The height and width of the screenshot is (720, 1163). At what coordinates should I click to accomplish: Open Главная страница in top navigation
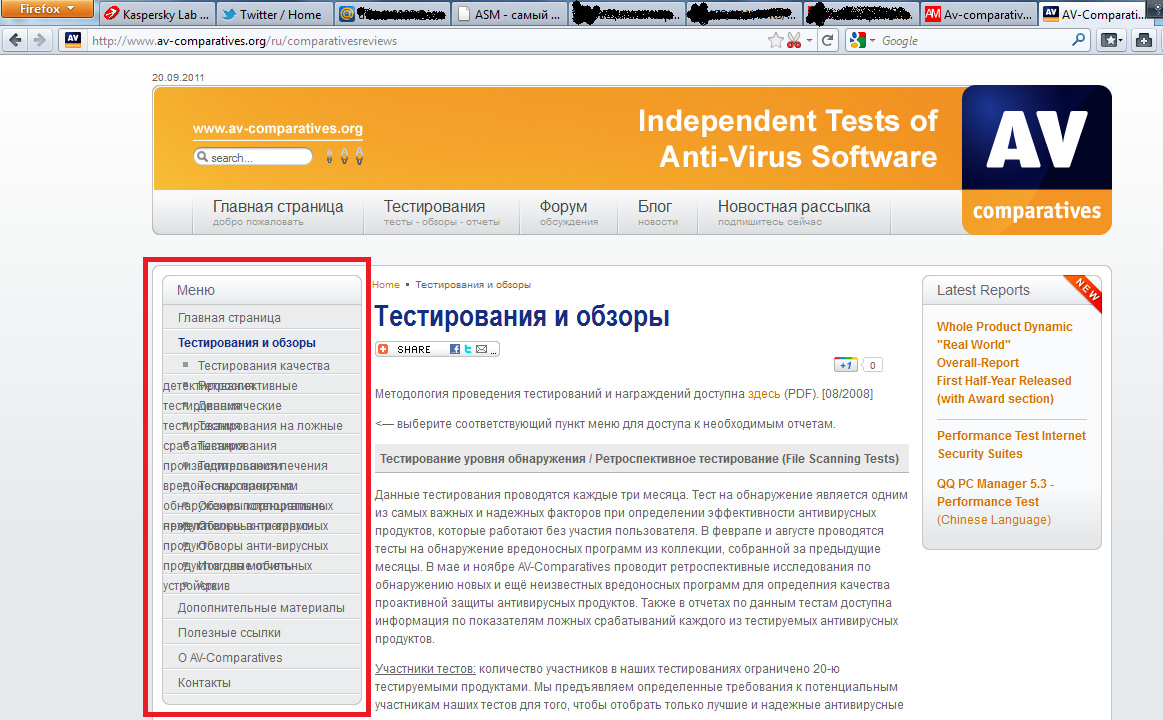tap(277, 212)
